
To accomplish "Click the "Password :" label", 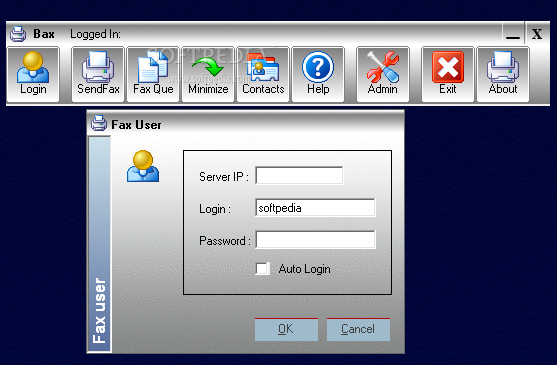I will pos(225,241).
